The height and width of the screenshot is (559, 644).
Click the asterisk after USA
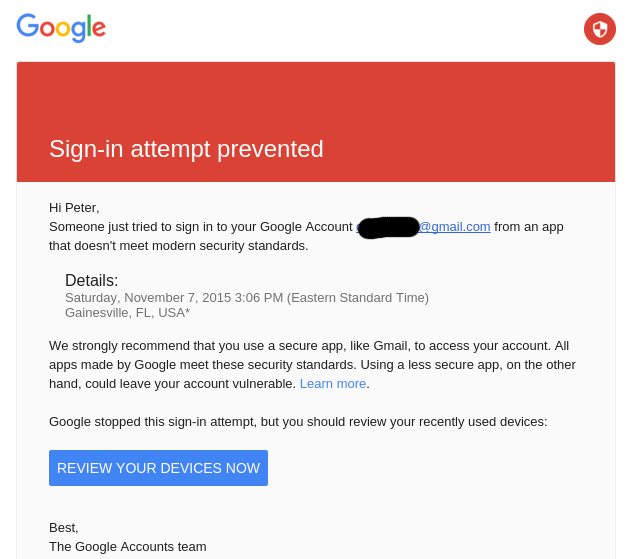(188, 311)
